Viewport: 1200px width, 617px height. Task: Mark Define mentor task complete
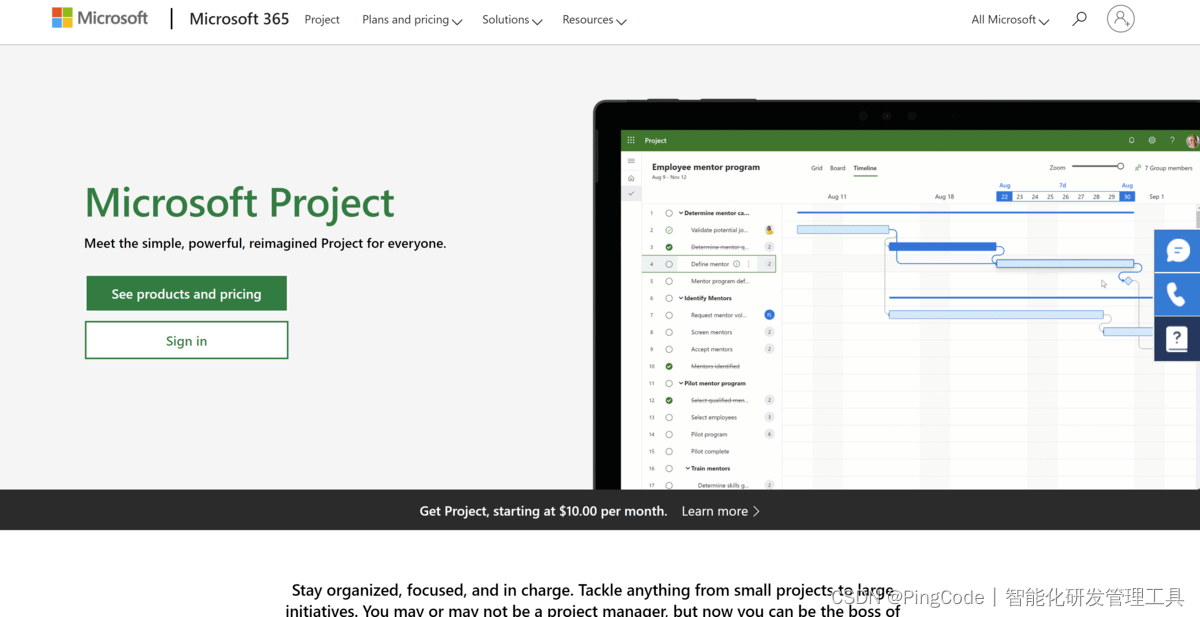[x=669, y=264]
